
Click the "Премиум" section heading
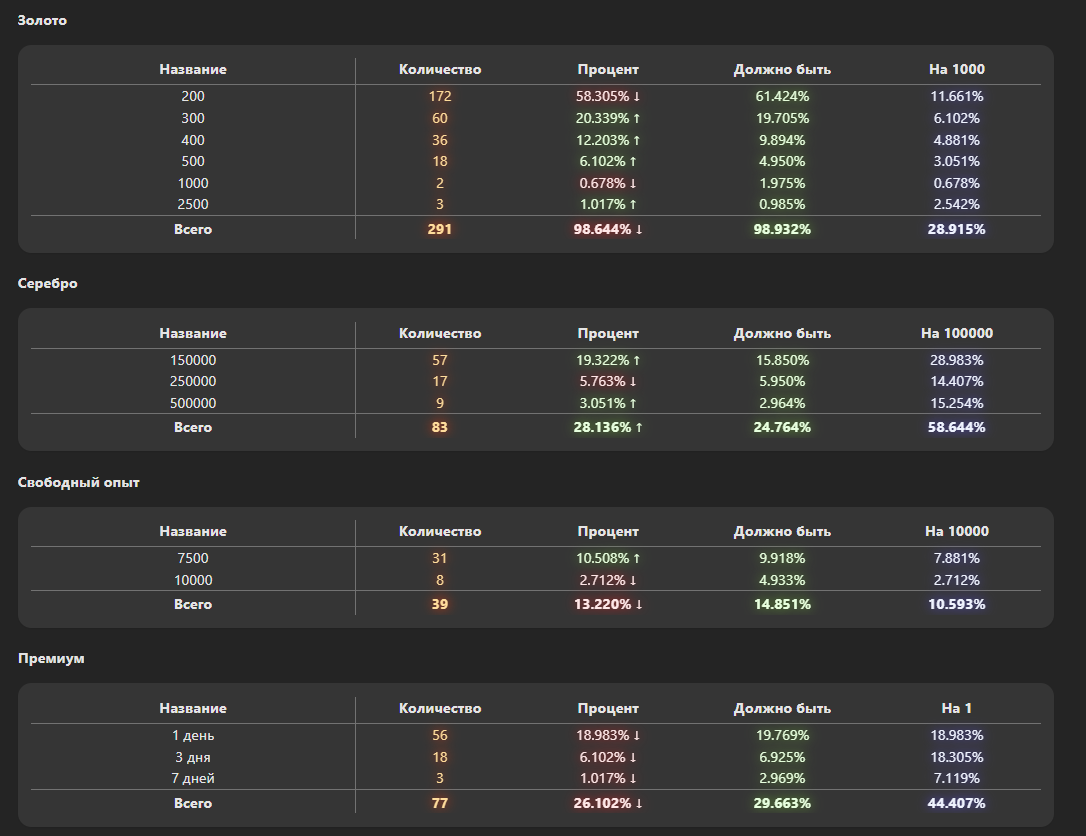point(51,658)
